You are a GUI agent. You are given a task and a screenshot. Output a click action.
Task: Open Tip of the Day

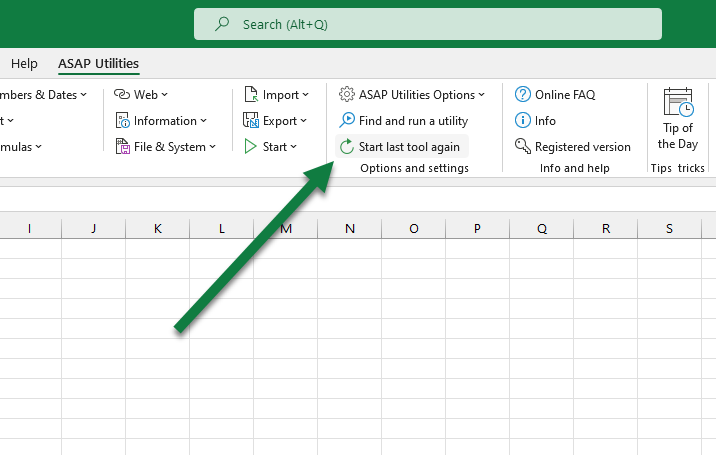tap(678, 119)
